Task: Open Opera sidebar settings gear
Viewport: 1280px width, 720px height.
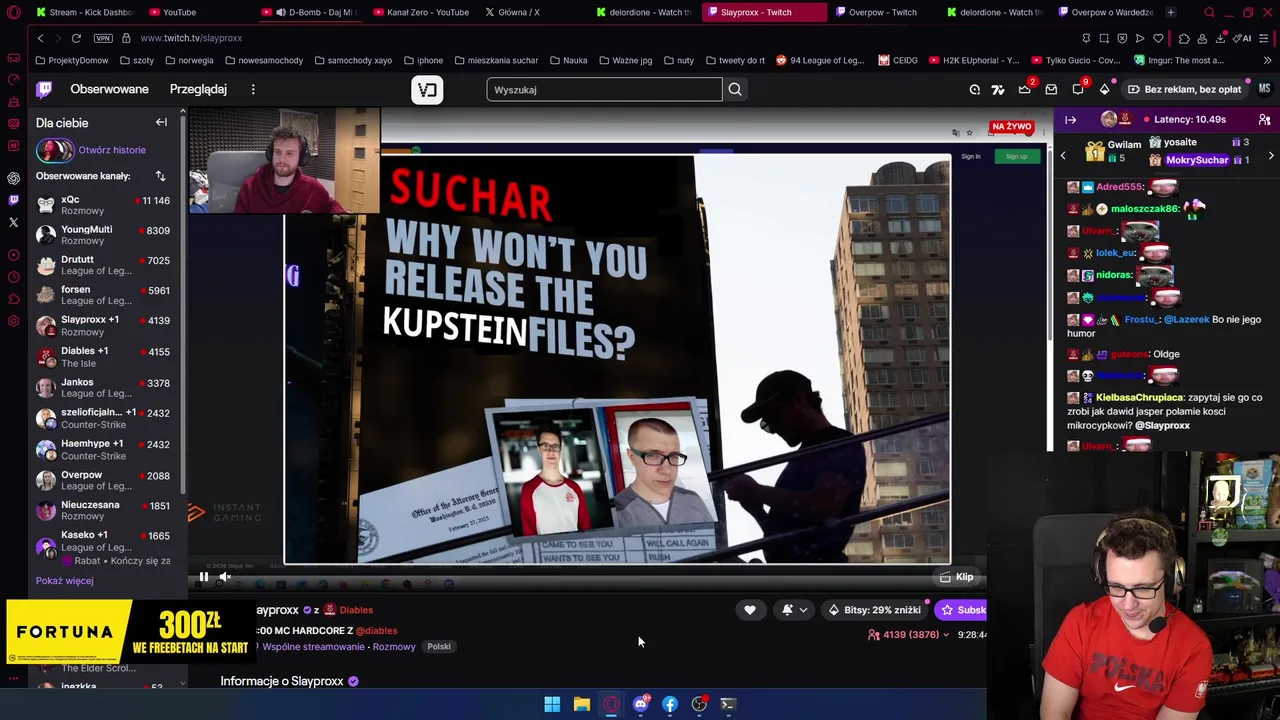Action: coord(13,321)
